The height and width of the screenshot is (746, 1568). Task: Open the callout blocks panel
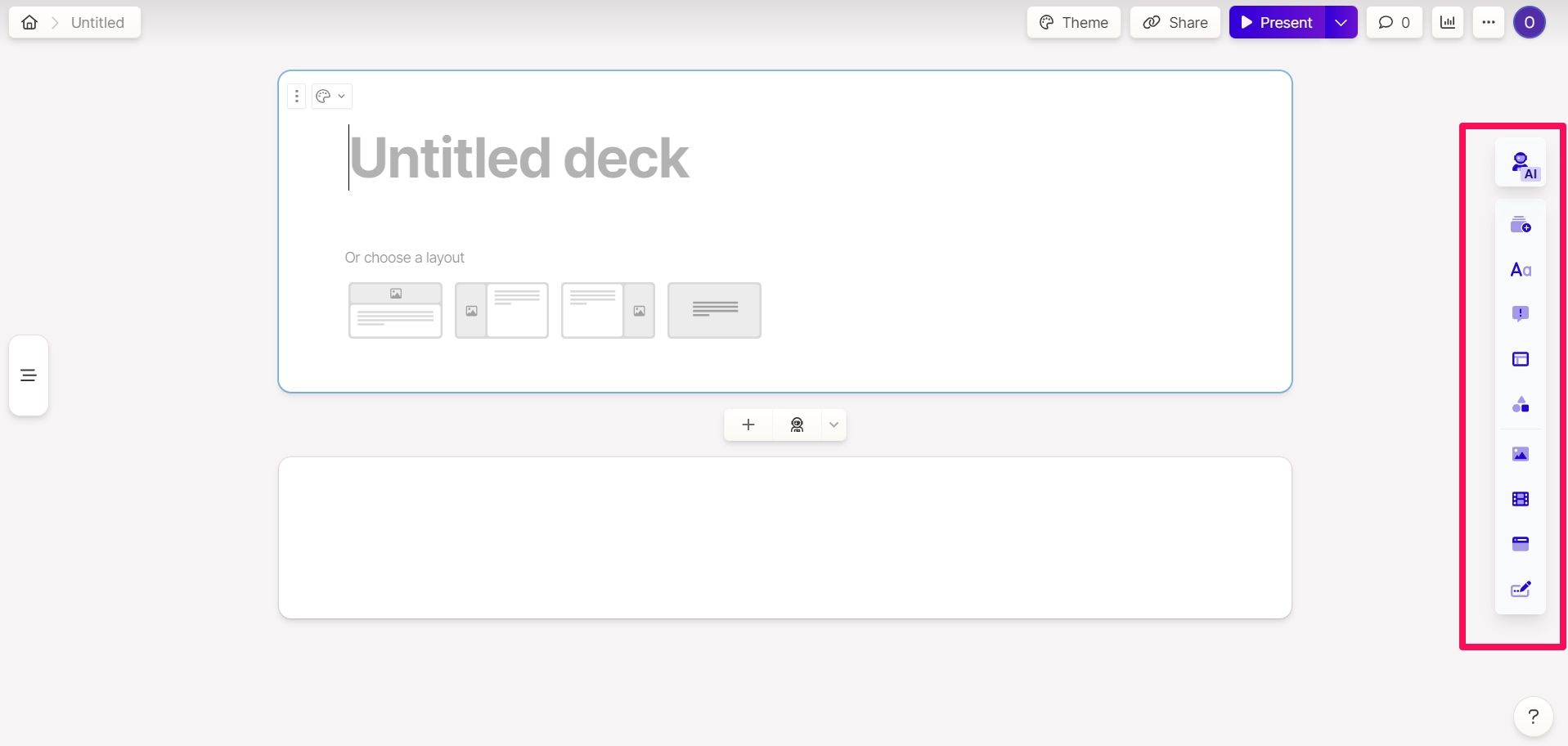pyautogui.click(x=1520, y=313)
